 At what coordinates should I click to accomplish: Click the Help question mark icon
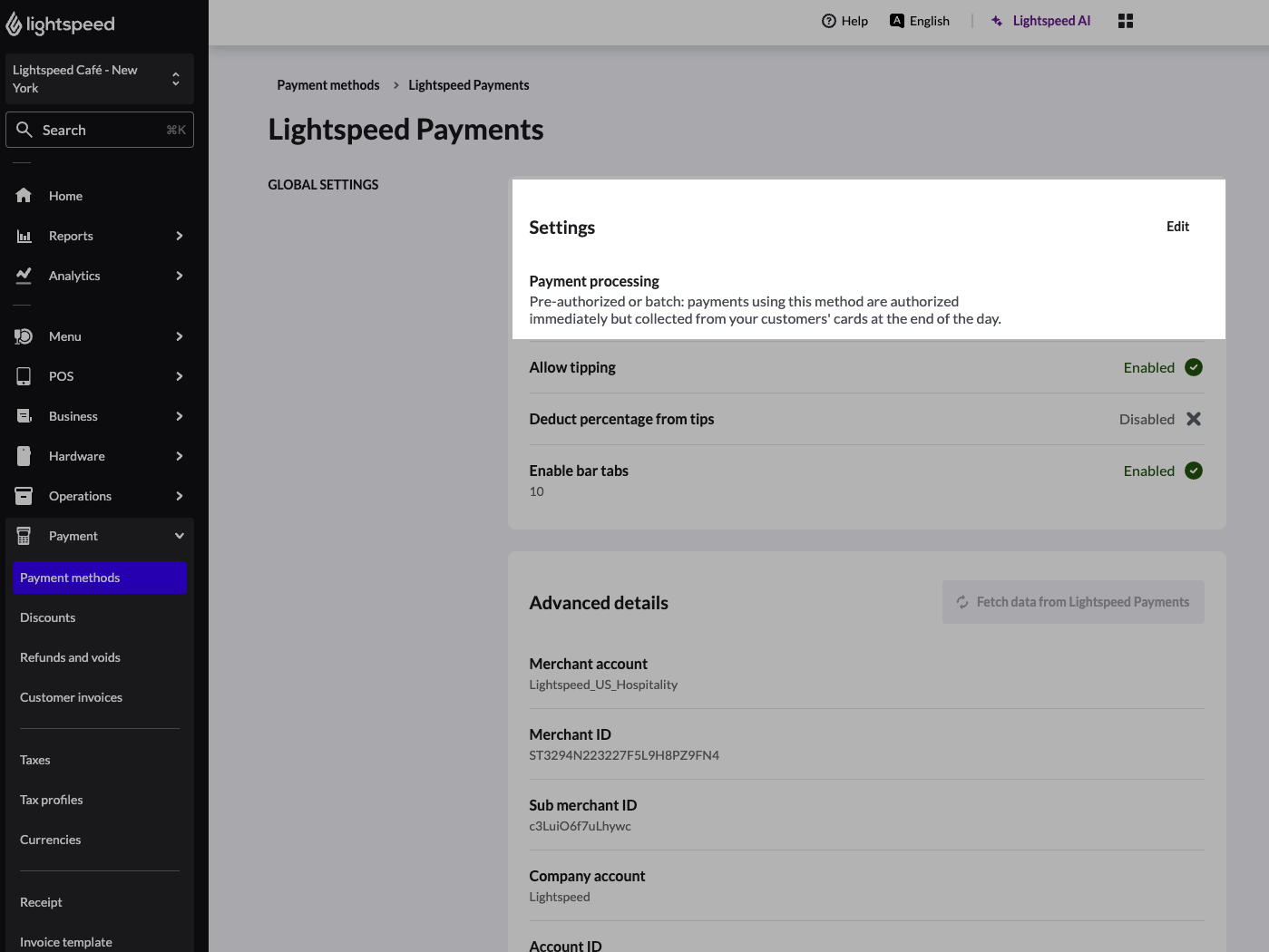(828, 21)
